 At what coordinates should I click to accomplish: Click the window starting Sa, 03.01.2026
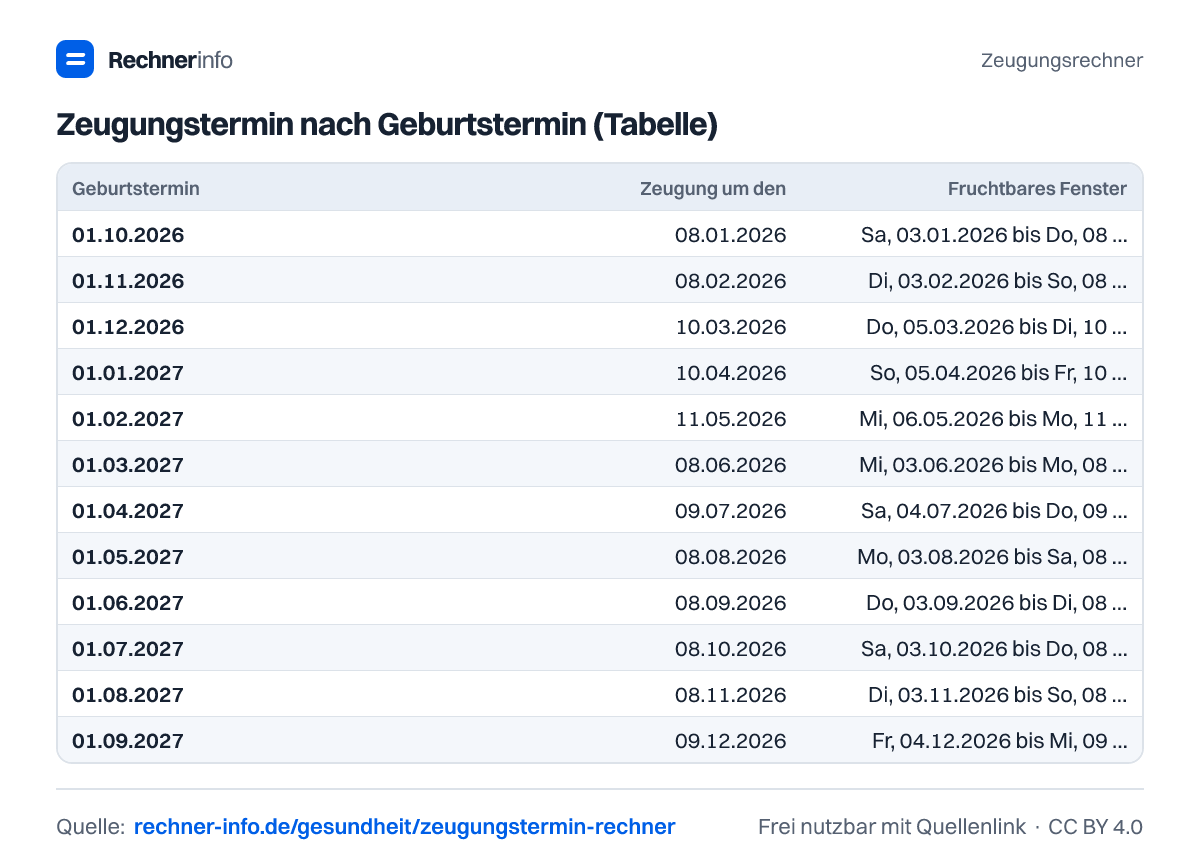coord(994,235)
